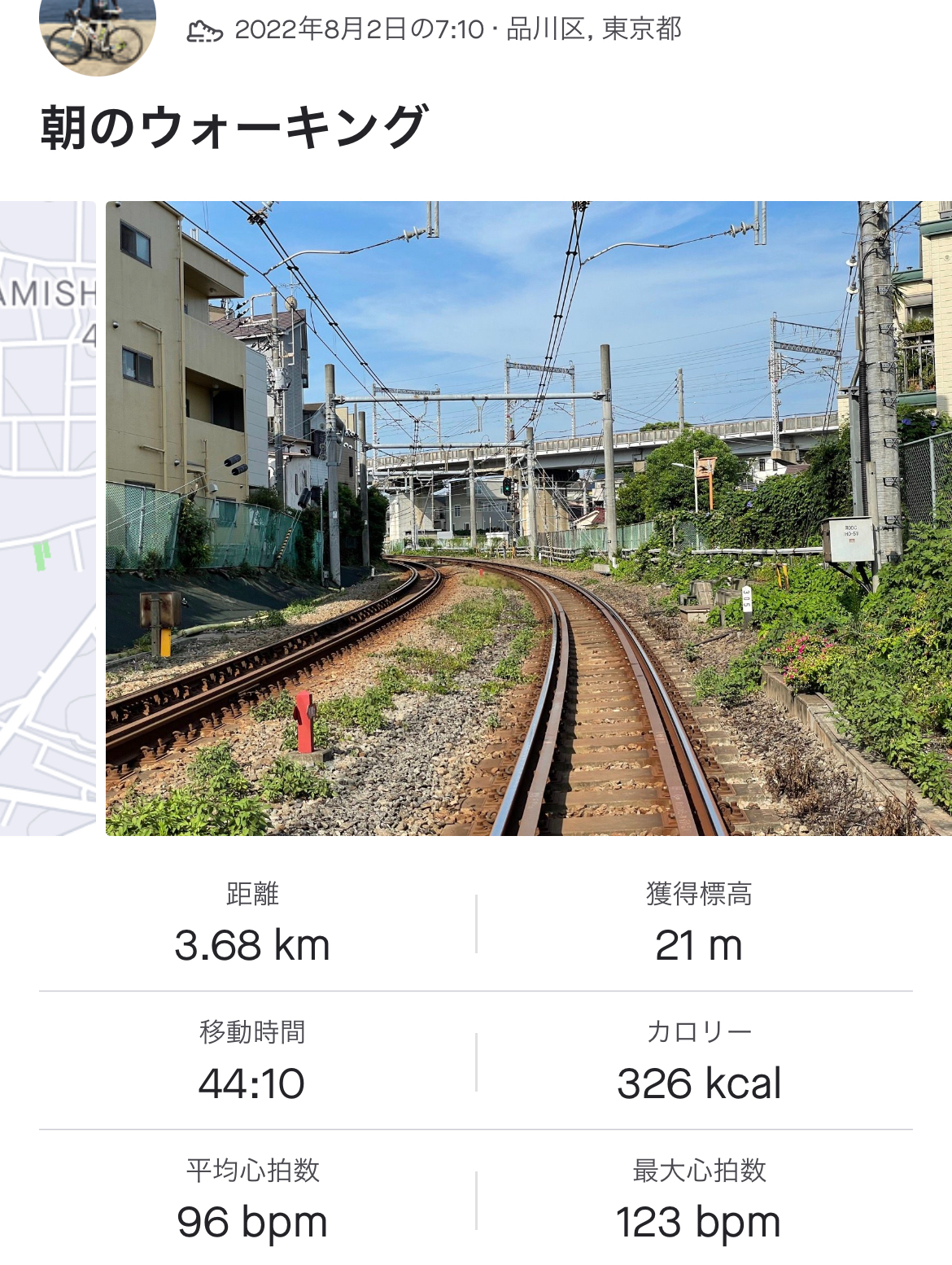Tap the 最大心拍数 label
The image size is (952, 1265).
[x=699, y=1171]
